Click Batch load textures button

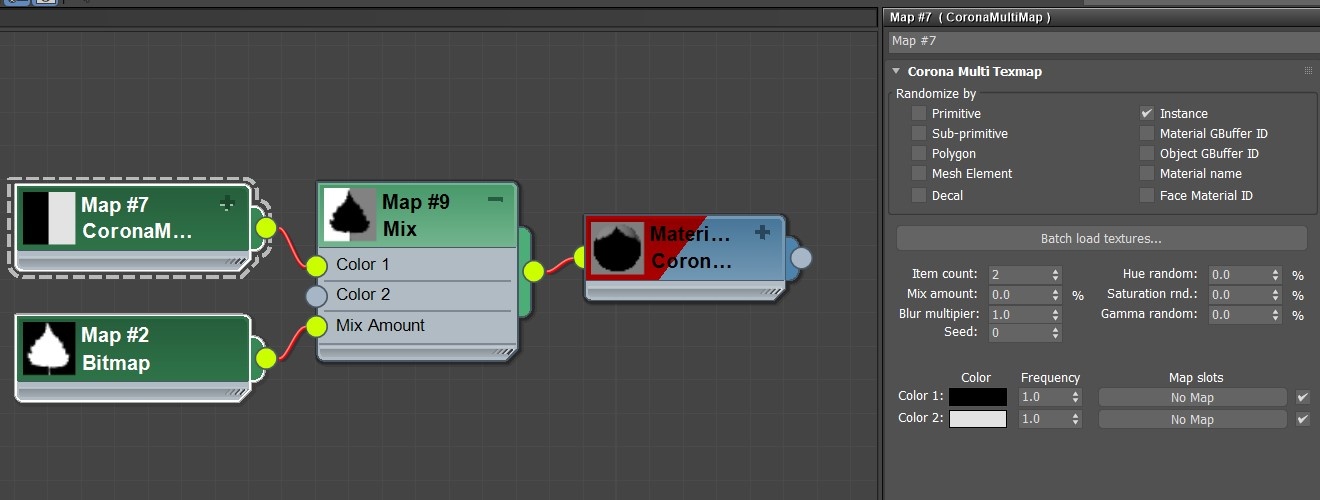pyautogui.click(x=1101, y=239)
